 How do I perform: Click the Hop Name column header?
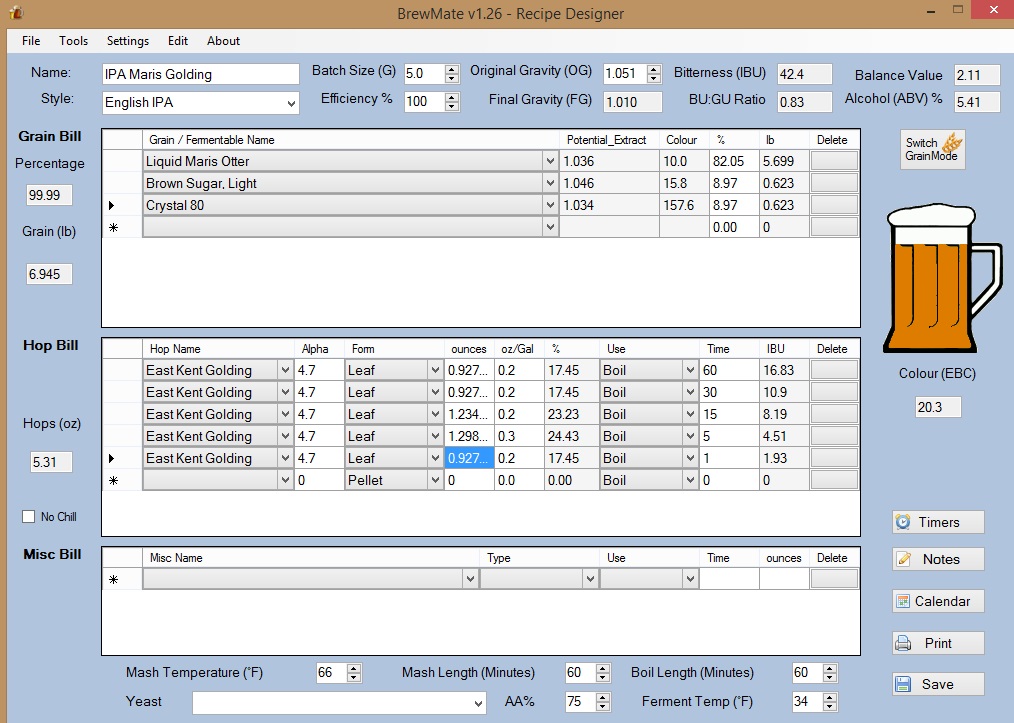click(x=219, y=349)
